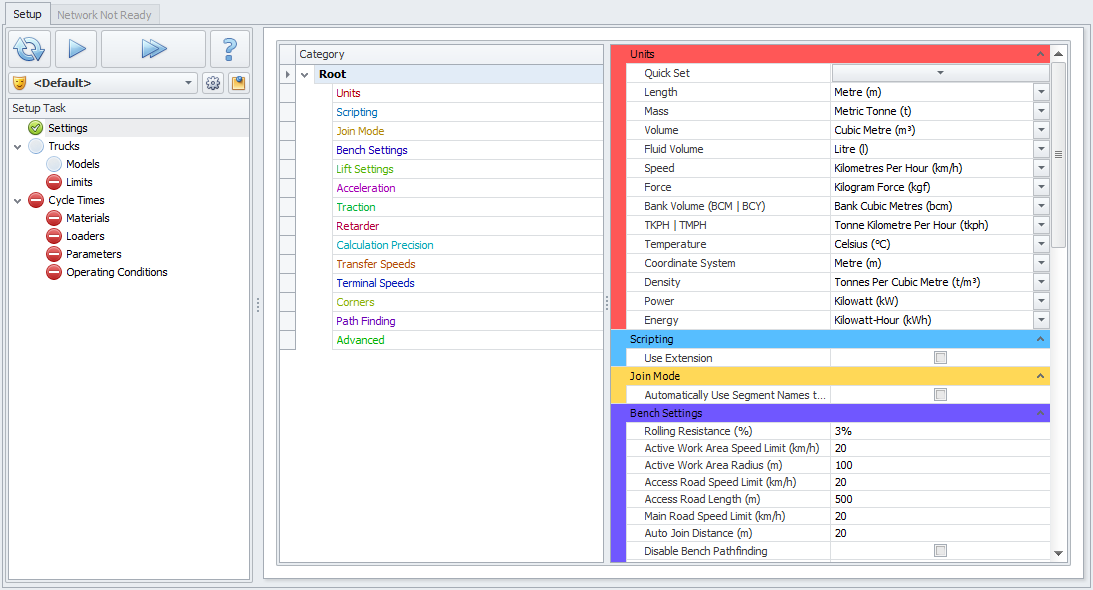Click the red icon next to Materials
The image size is (1093, 590).
54,218
